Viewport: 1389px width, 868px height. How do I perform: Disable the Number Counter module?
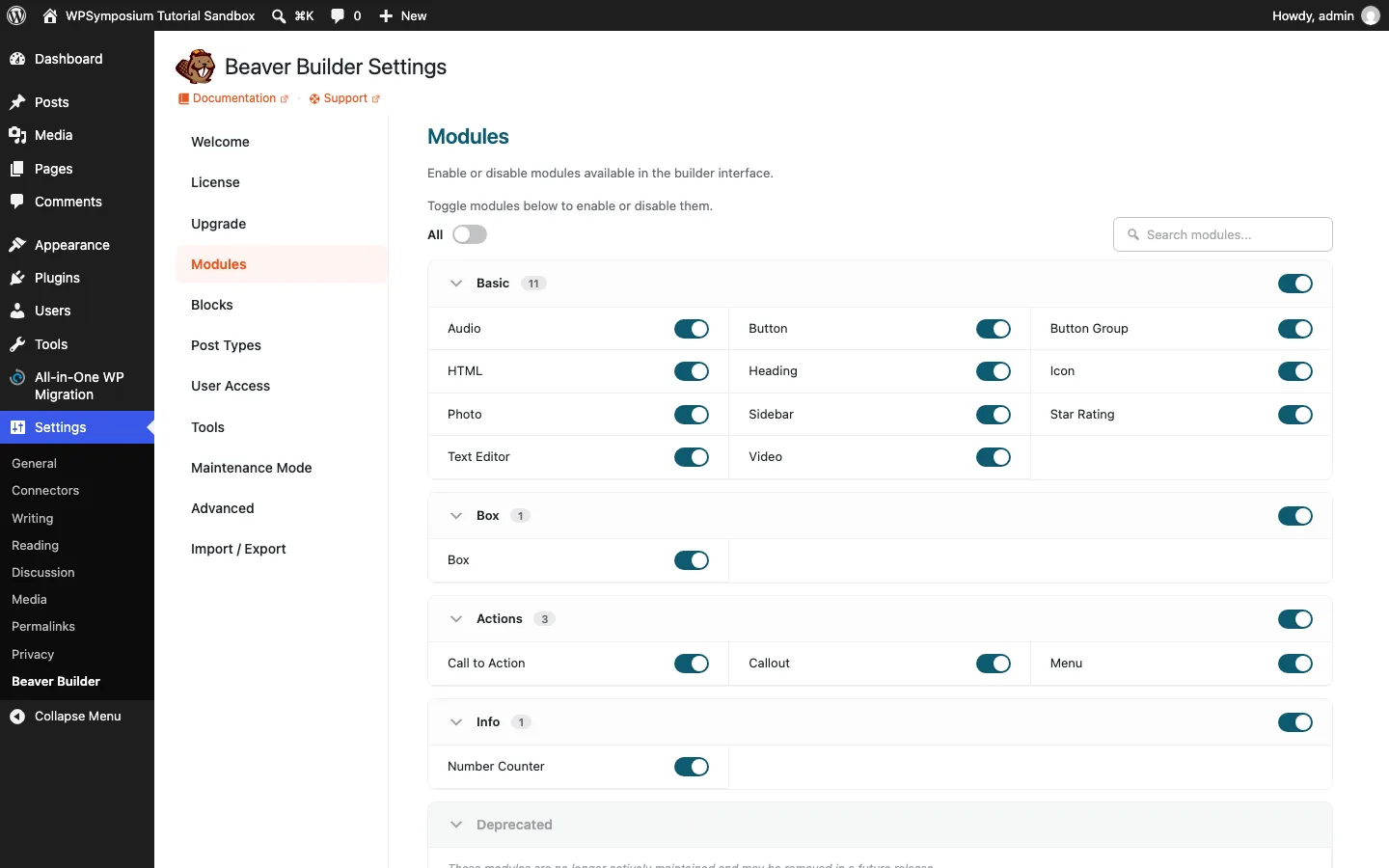tap(692, 767)
